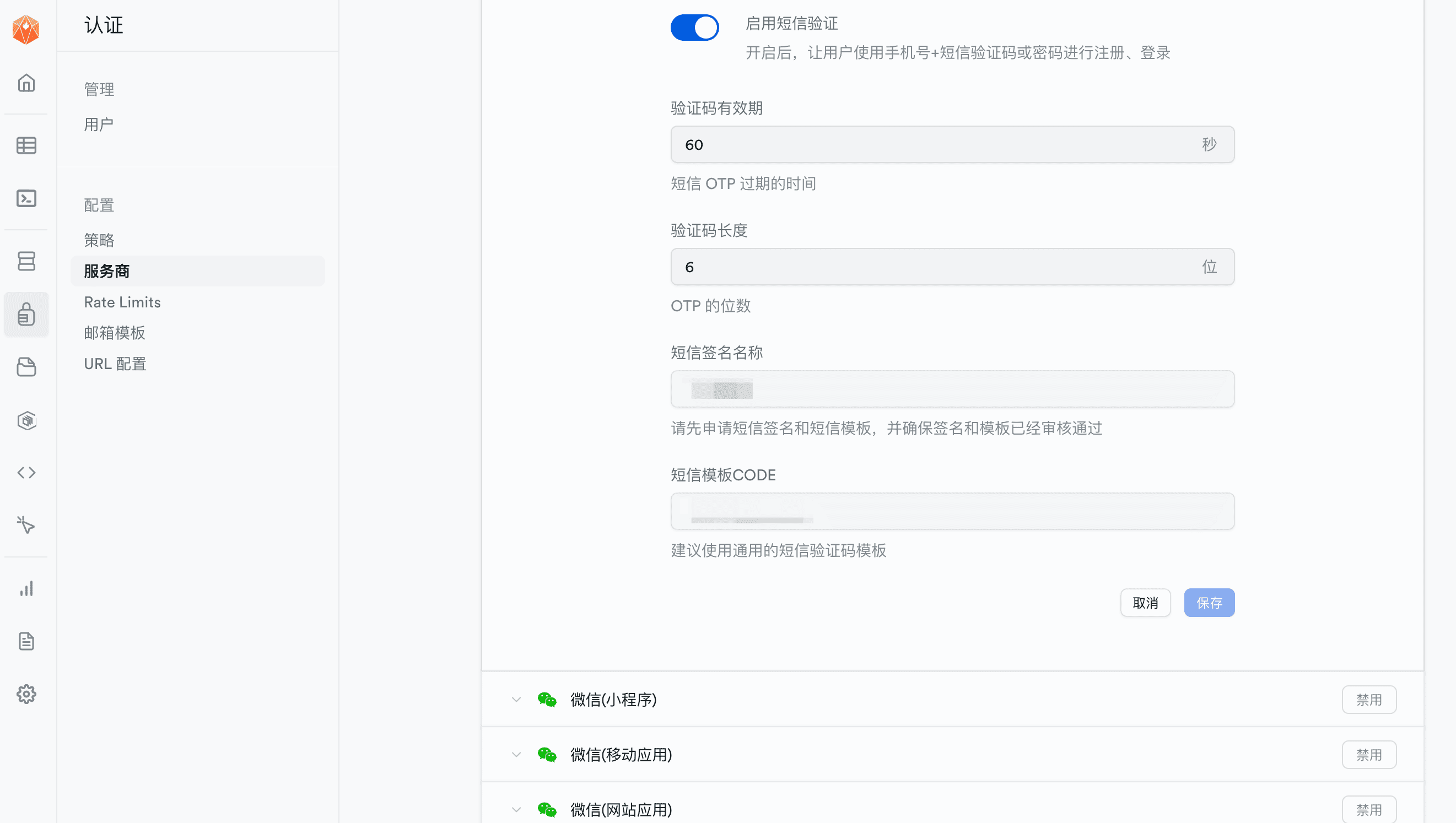
Task: Toggle the 启用短信验证 switch
Action: click(694, 27)
